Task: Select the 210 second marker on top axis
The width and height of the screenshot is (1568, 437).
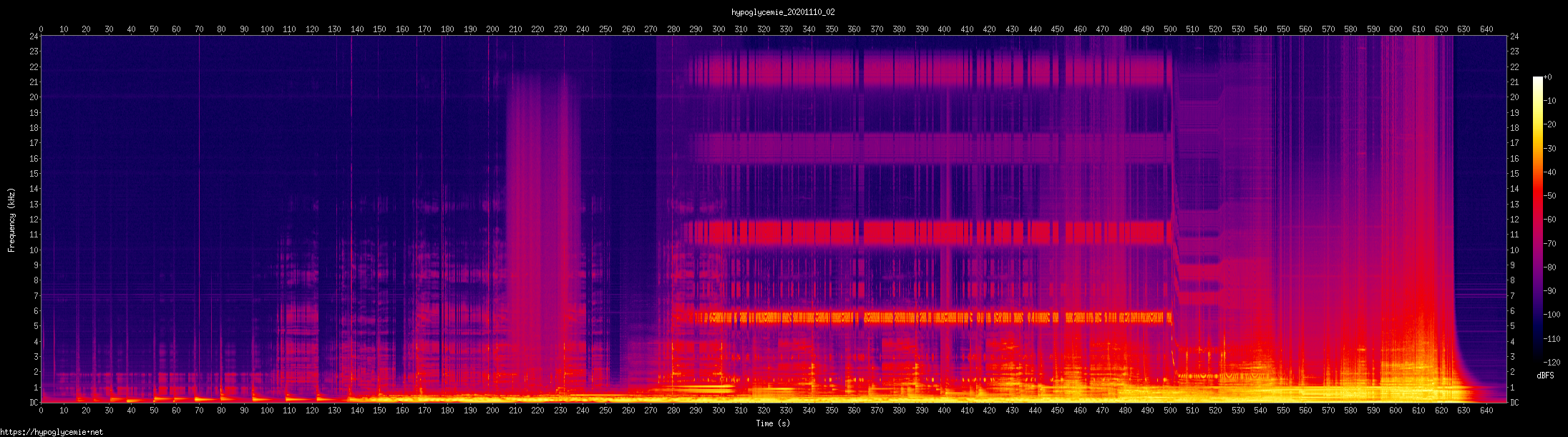Action: click(515, 29)
